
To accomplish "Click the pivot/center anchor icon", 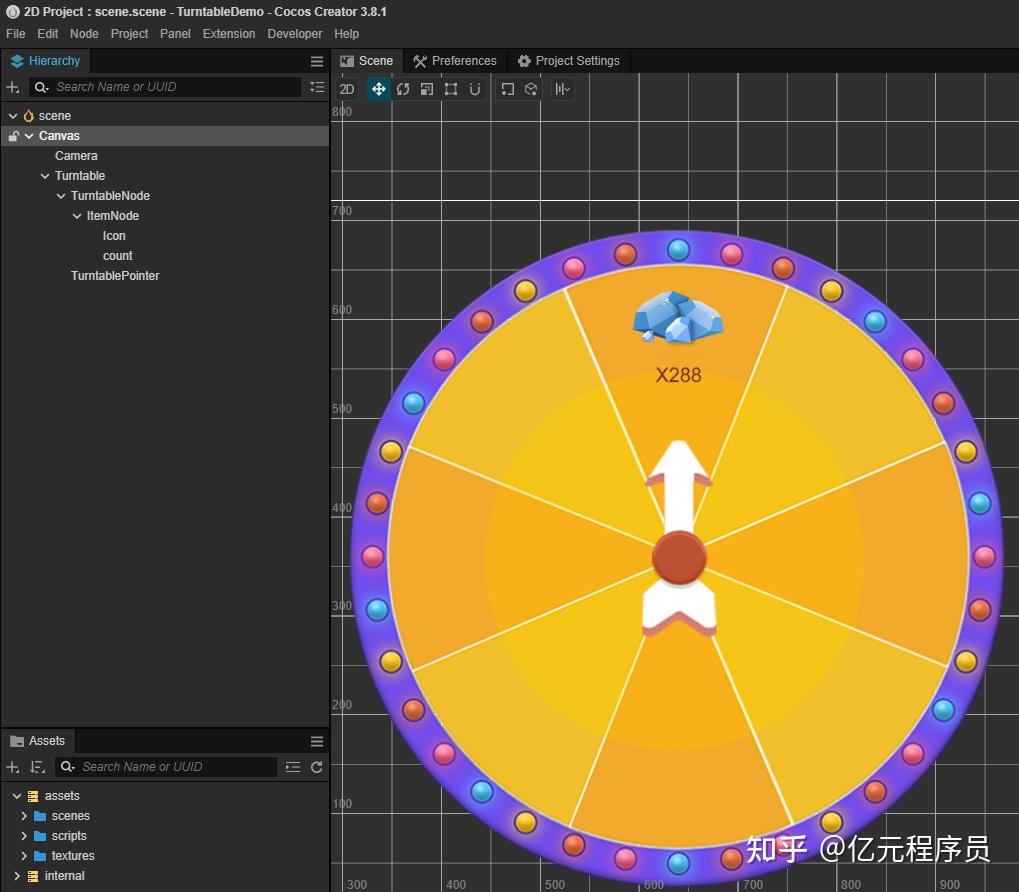I will [x=507, y=89].
